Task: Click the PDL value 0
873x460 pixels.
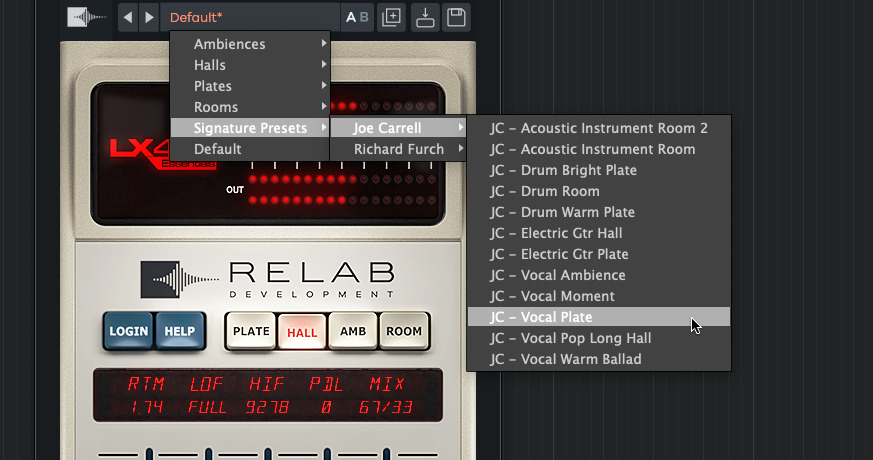Action: point(326,408)
